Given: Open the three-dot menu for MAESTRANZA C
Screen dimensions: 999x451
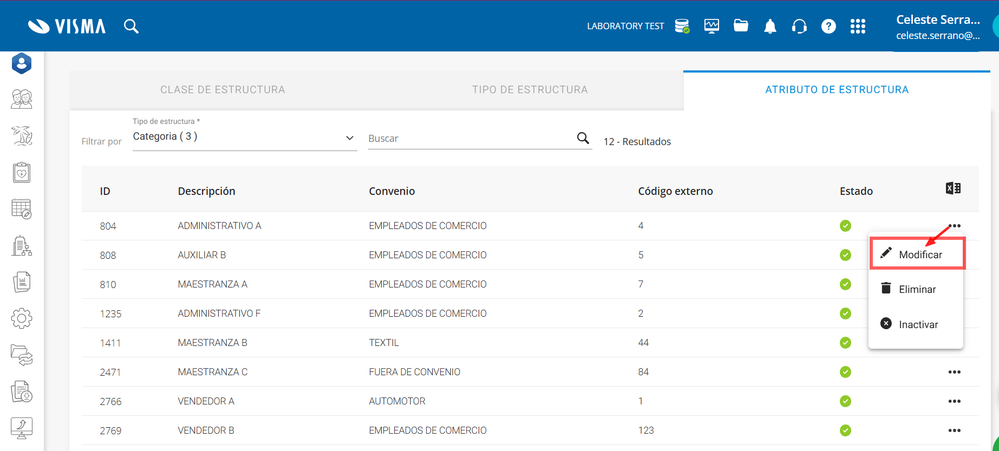Looking at the screenshot, I should (954, 372).
